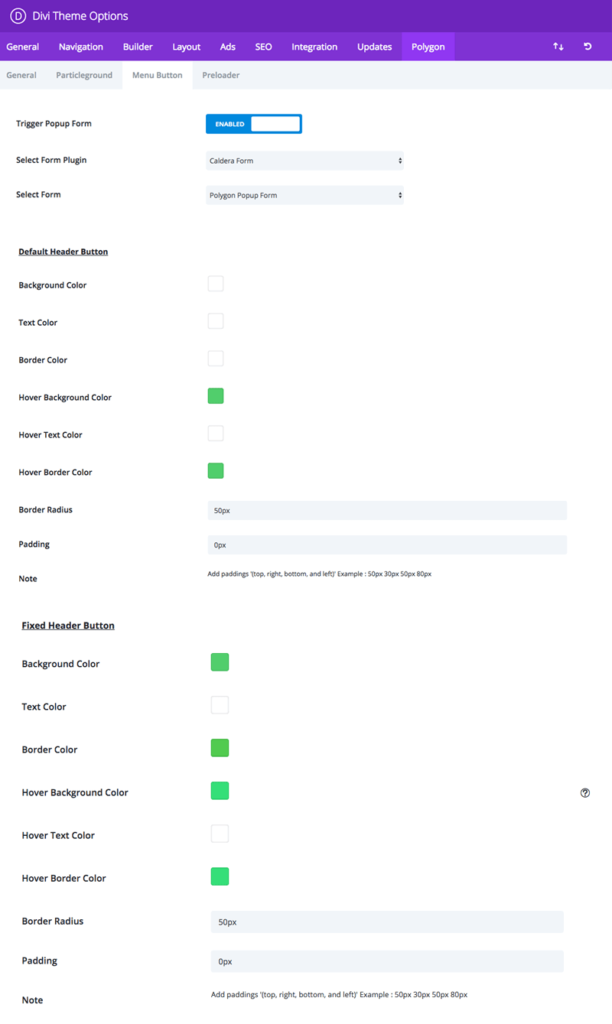Click Fixed Header Padding input field

(386, 961)
